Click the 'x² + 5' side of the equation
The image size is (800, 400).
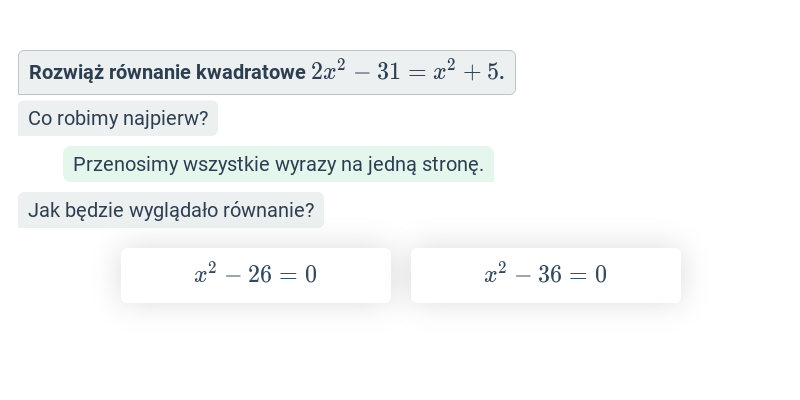466,70
